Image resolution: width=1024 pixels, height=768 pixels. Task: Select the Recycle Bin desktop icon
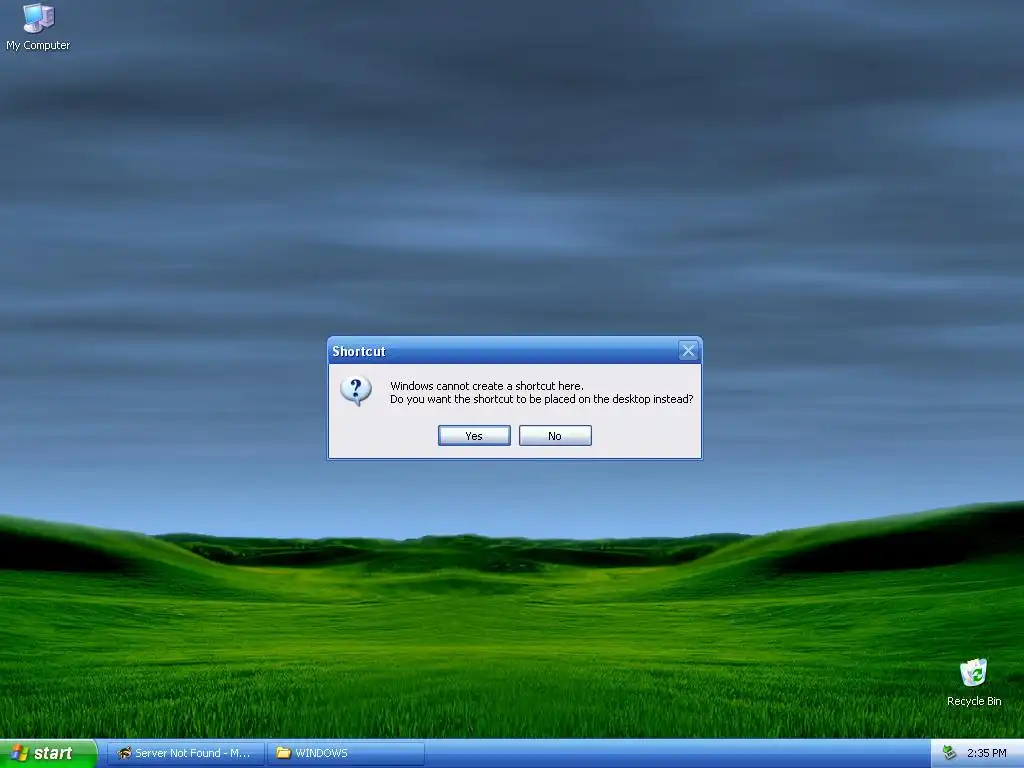pyautogui.click(x=974, y=682)
